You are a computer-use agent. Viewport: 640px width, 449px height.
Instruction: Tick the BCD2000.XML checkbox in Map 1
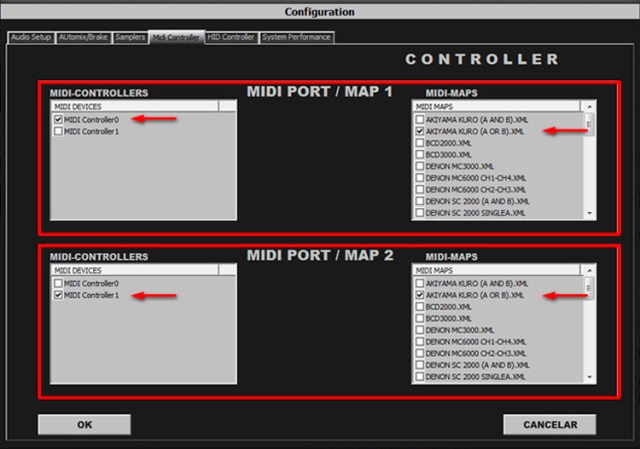pyautogui.click(x=420, y=143)
